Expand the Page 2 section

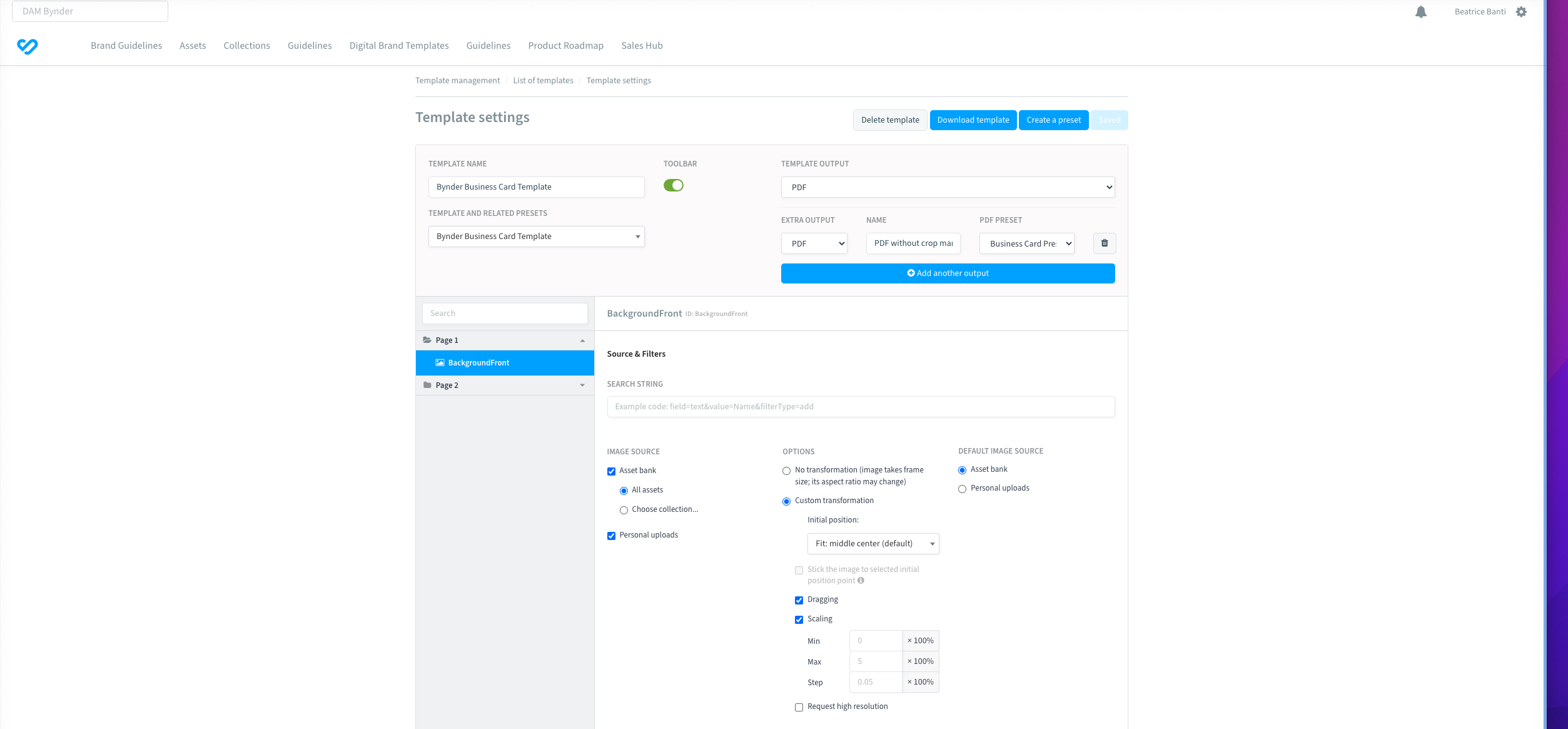coord(582,385)
